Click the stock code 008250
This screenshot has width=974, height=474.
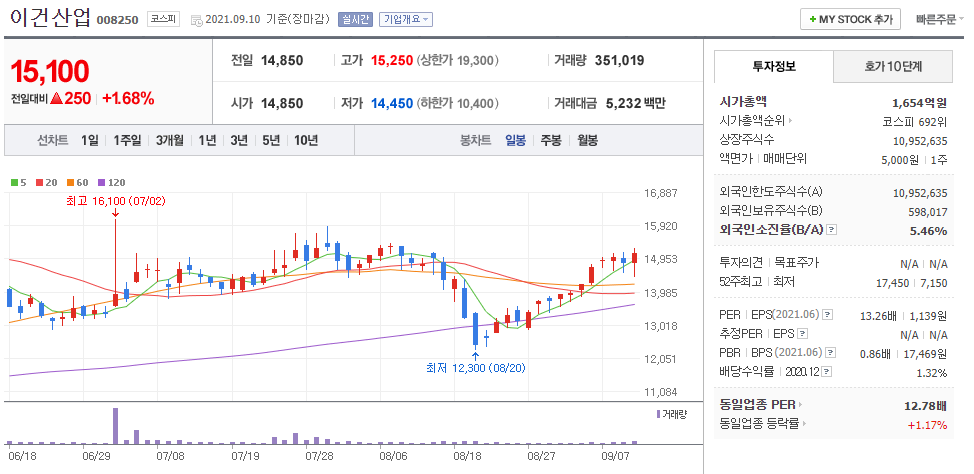pyautogui.click(x=117, y=20)
